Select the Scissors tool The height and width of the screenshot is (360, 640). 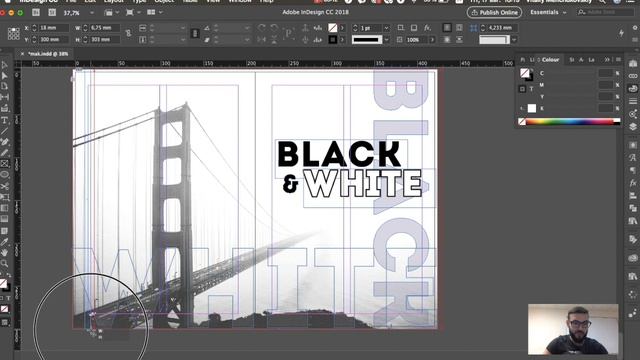4,187
